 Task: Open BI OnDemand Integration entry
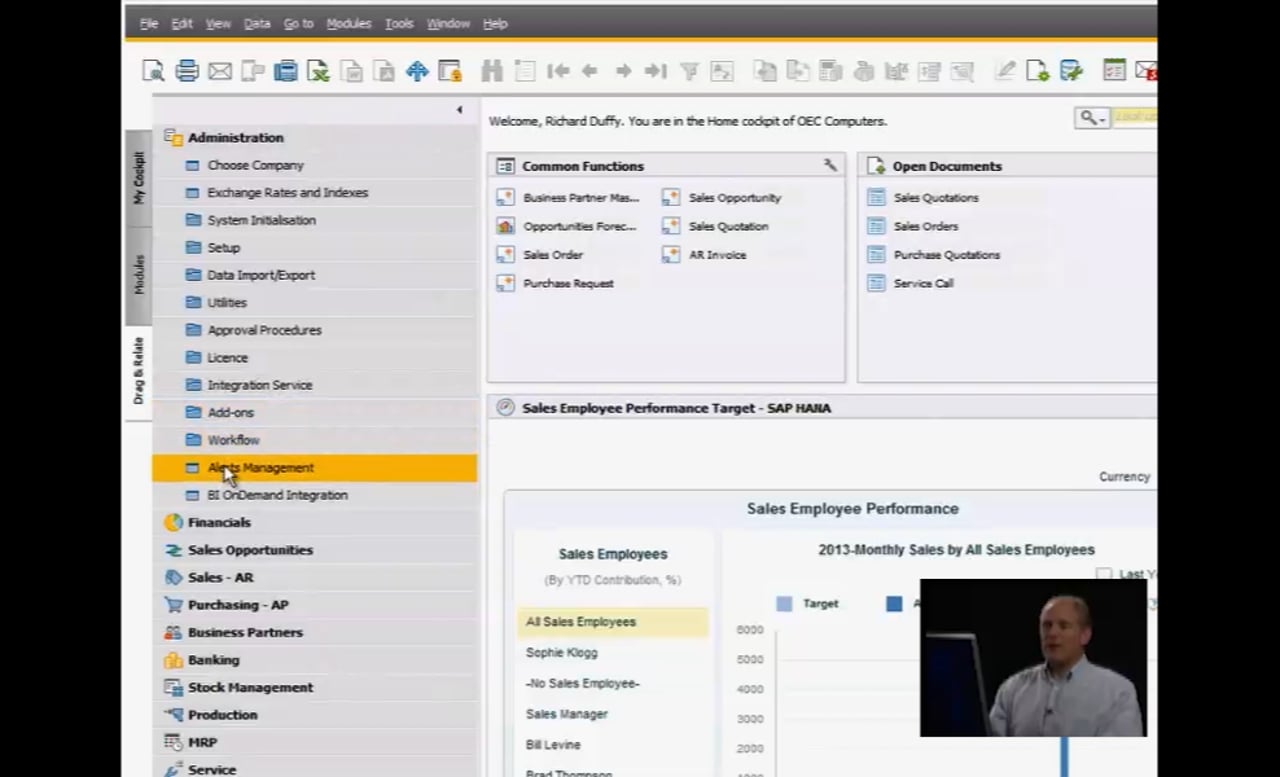click(277, 495)
